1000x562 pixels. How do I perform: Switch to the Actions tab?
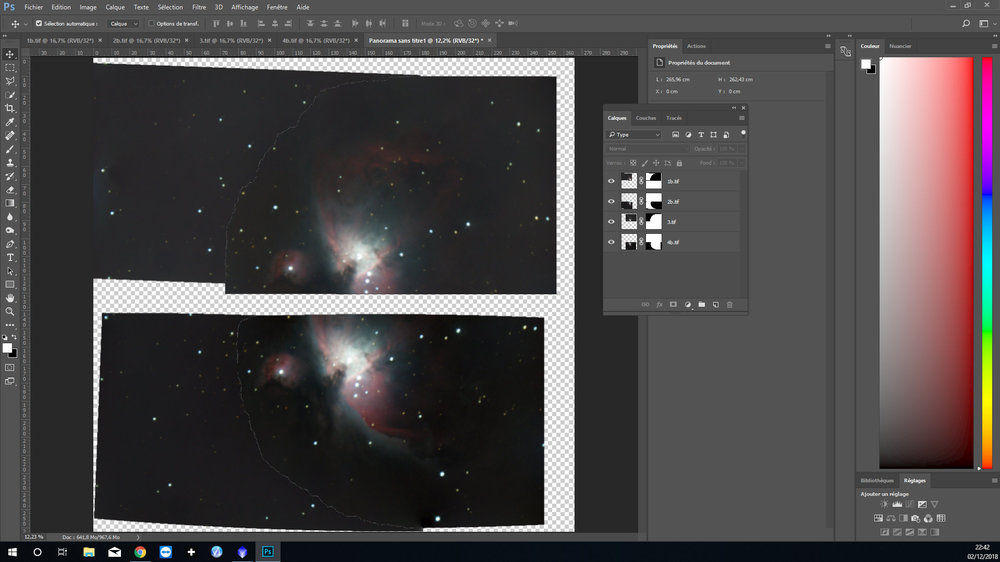696,46
